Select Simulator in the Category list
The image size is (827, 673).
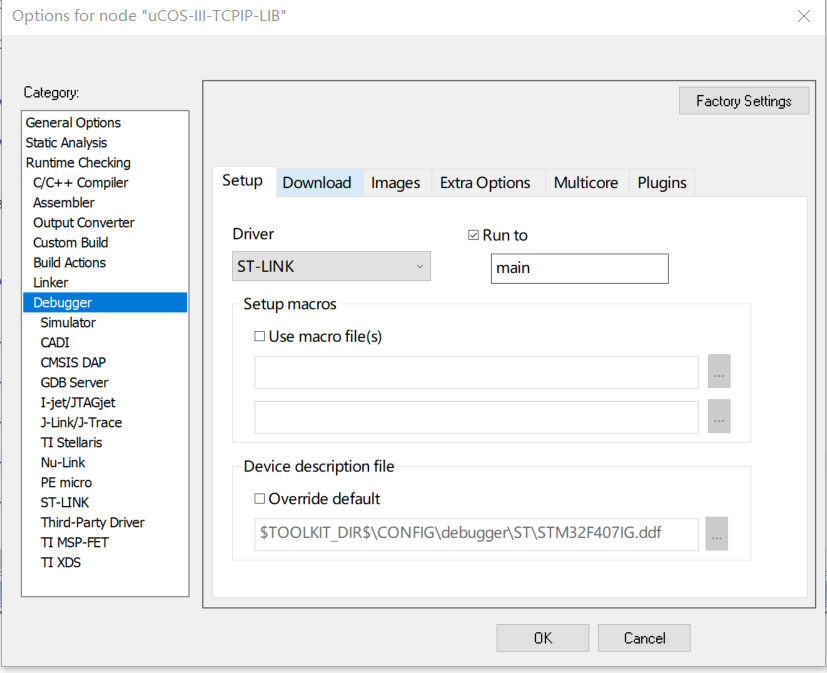click(67, 322)
